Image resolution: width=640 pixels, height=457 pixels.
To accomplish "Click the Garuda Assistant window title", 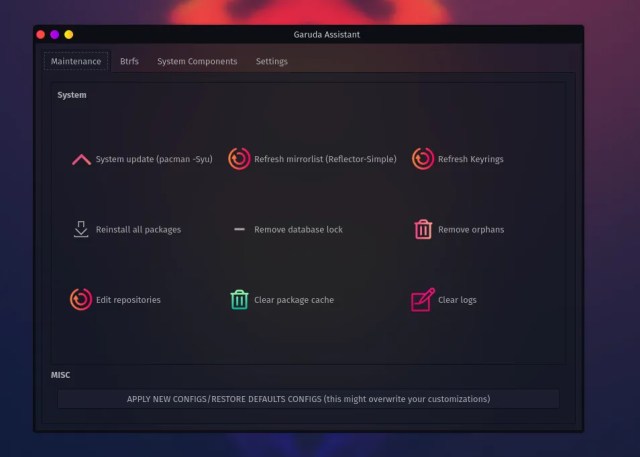I will [x=327, y=35].
